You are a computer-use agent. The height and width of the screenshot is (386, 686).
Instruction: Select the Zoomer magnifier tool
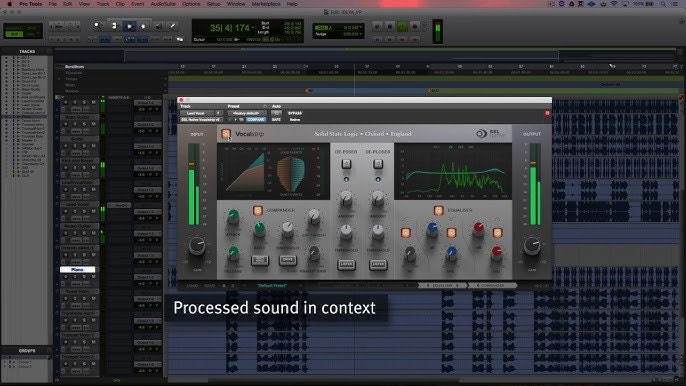98,26
